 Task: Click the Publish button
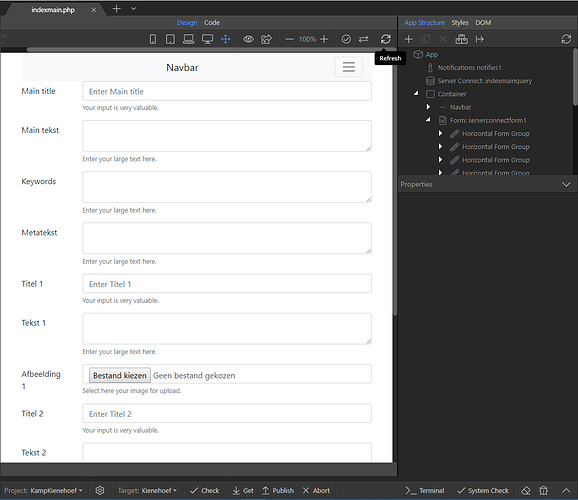[x=278, y=490]
